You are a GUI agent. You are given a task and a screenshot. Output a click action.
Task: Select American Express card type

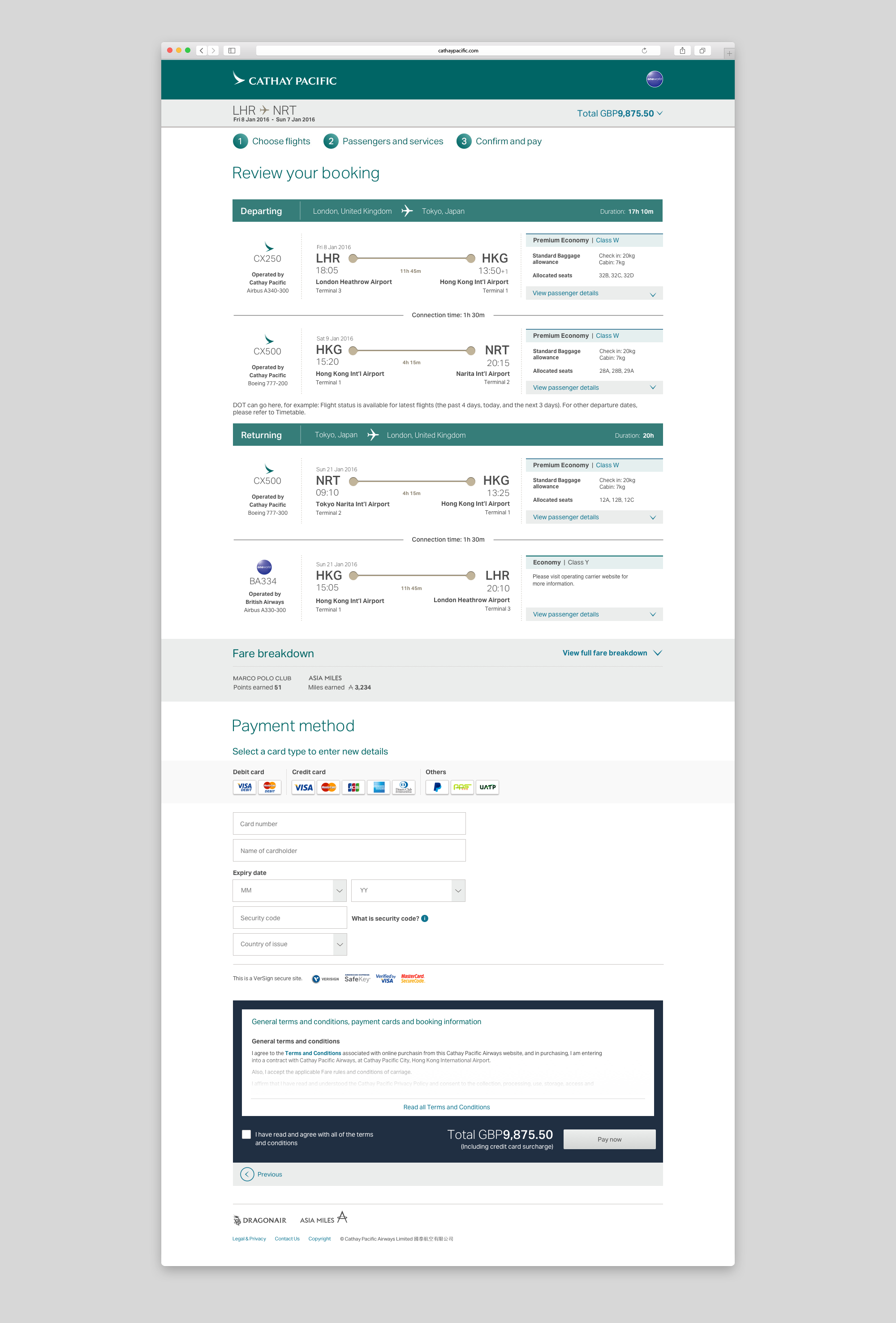[379, 787]
